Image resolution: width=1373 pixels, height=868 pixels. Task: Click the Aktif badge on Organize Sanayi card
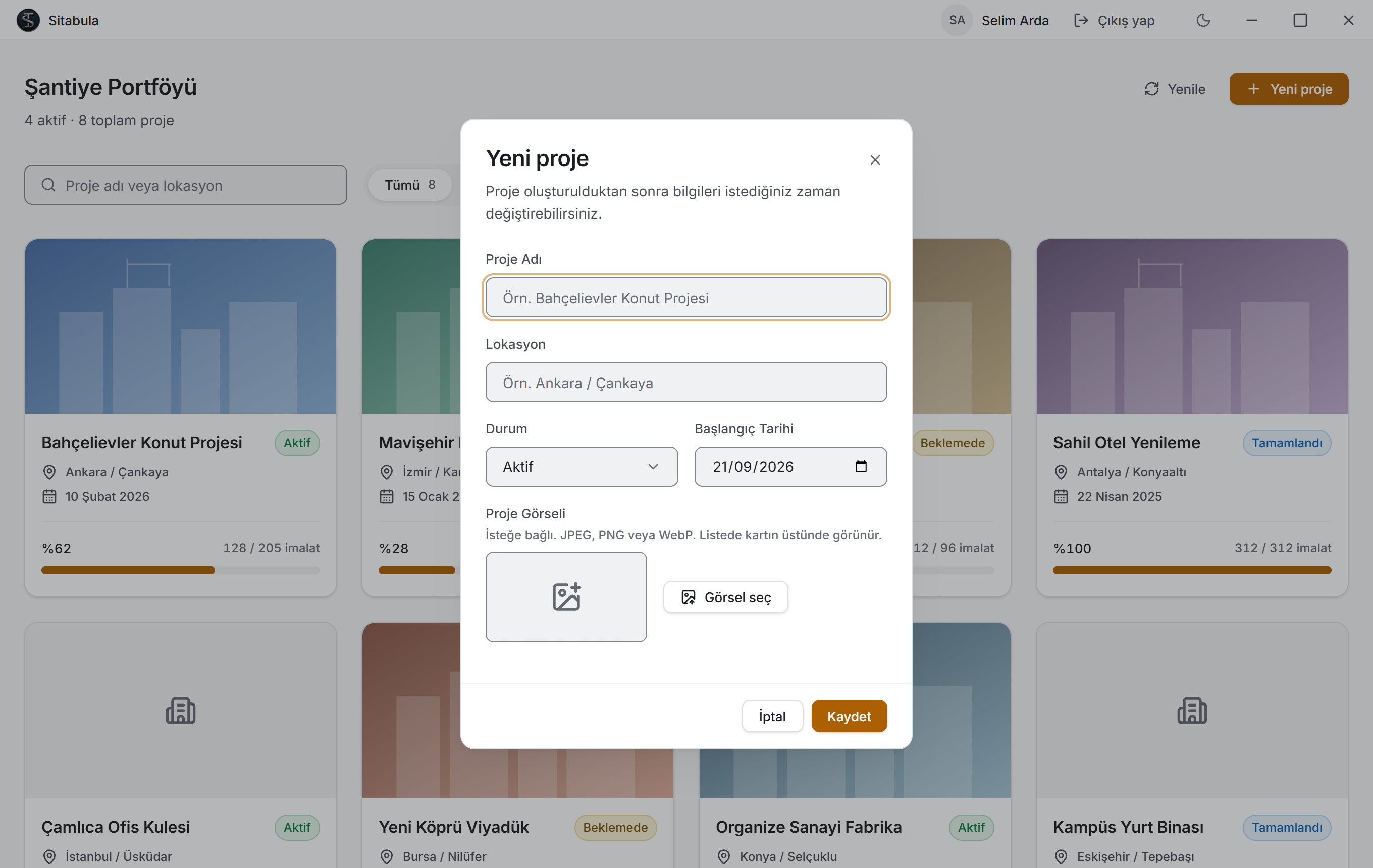tap(971, 828)
